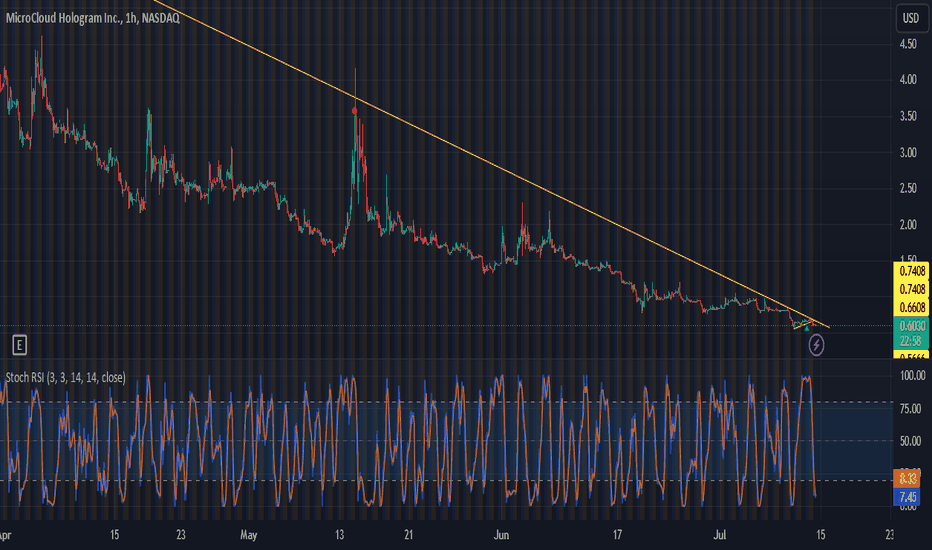Screen dimensions: 932x550
Task: Click the blue 7.45 Stoch RSI value label
Action: (x=907, y=497)
